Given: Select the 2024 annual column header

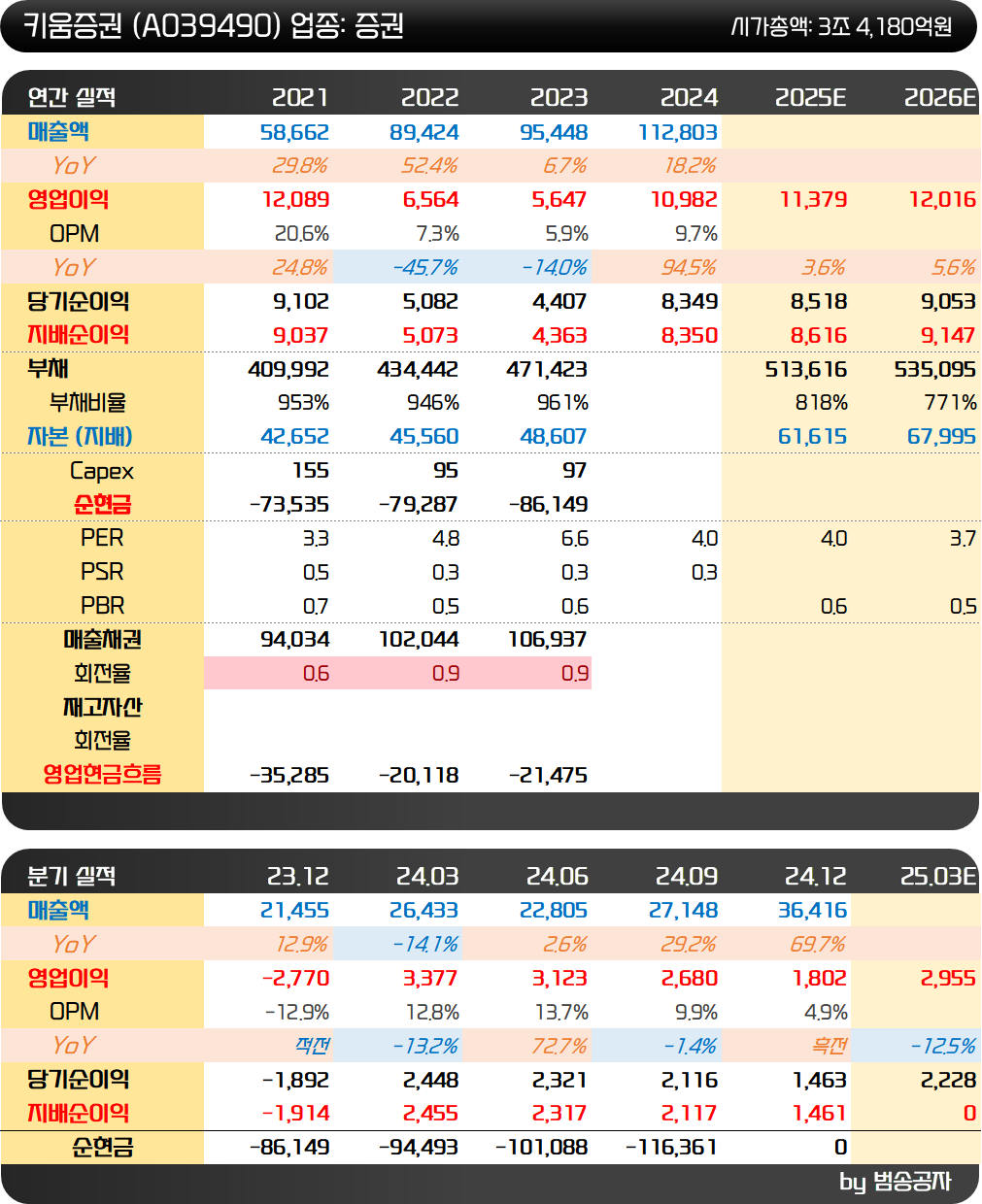Looking at the screenshot, I should [689, 97].
